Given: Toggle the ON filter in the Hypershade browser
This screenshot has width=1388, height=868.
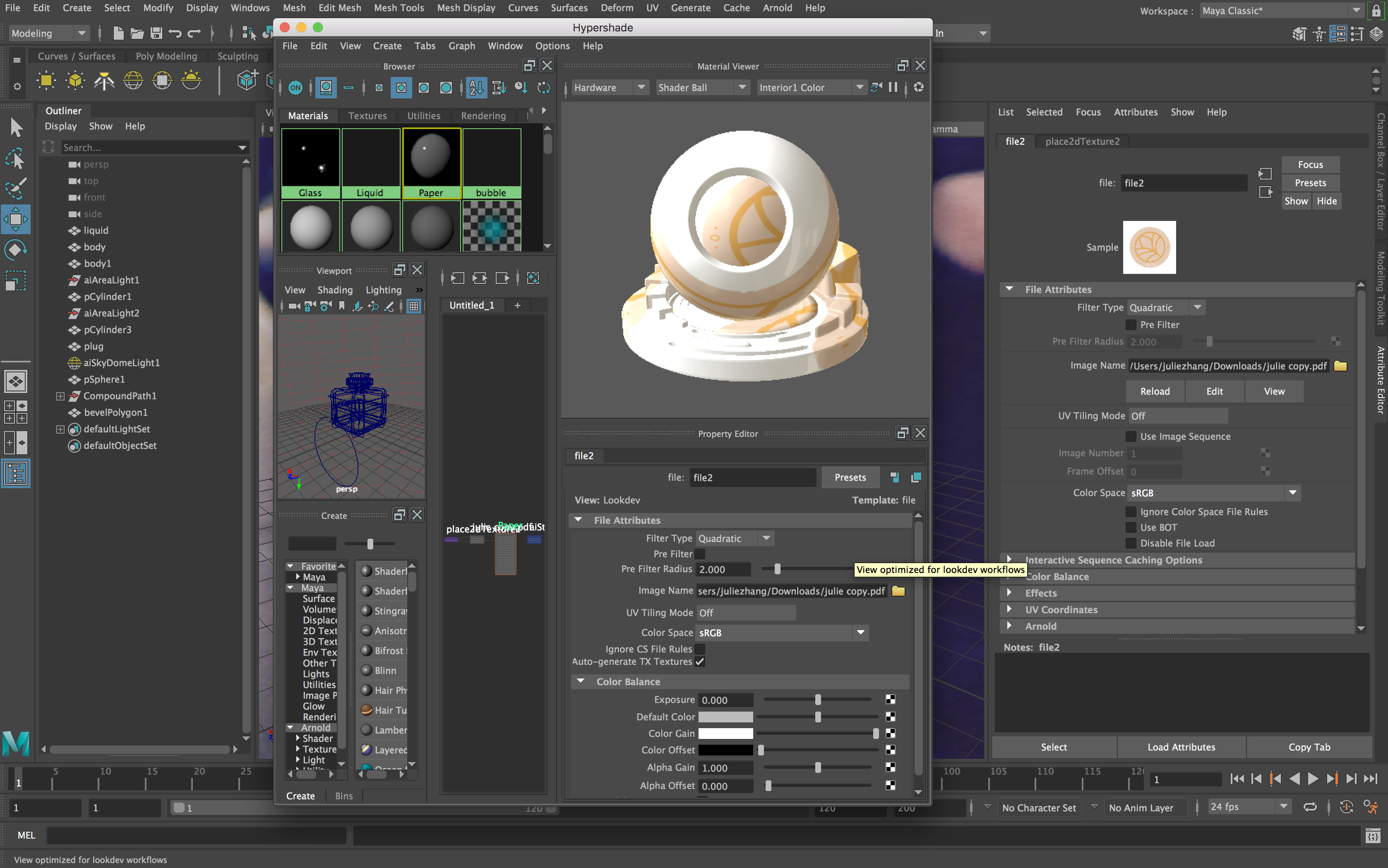Looking at the screenshot, I should click(x=296, y=87).
